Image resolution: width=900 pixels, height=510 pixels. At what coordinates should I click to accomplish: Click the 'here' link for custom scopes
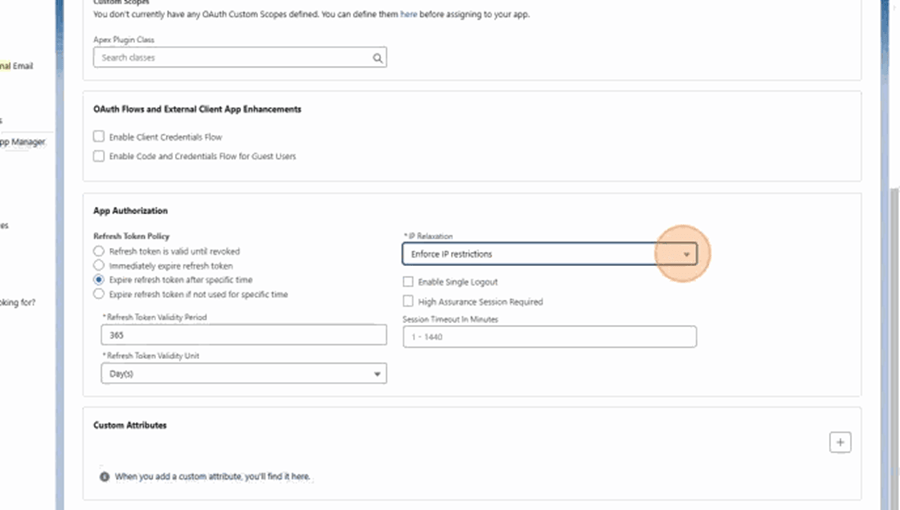[x=409, y=16]
